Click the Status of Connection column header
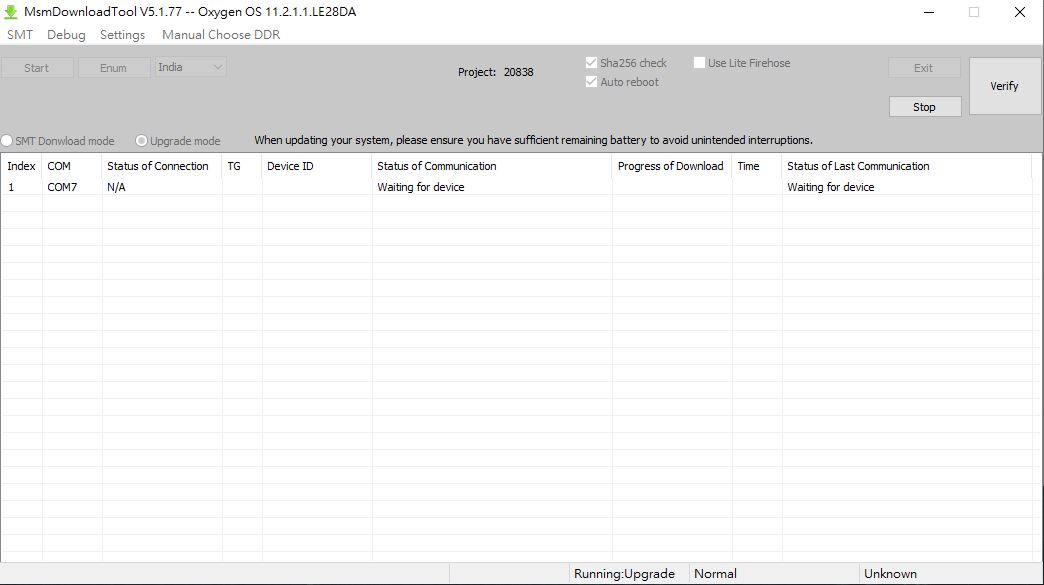1044x585 pixels. pos(162,166)
